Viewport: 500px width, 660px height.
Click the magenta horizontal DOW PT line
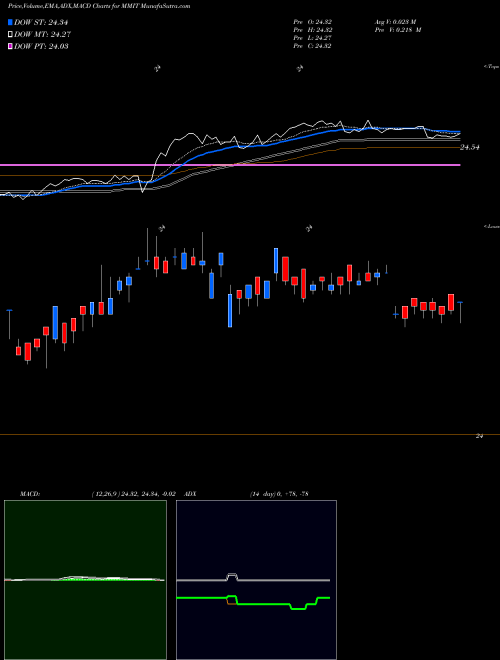[230, 165]
